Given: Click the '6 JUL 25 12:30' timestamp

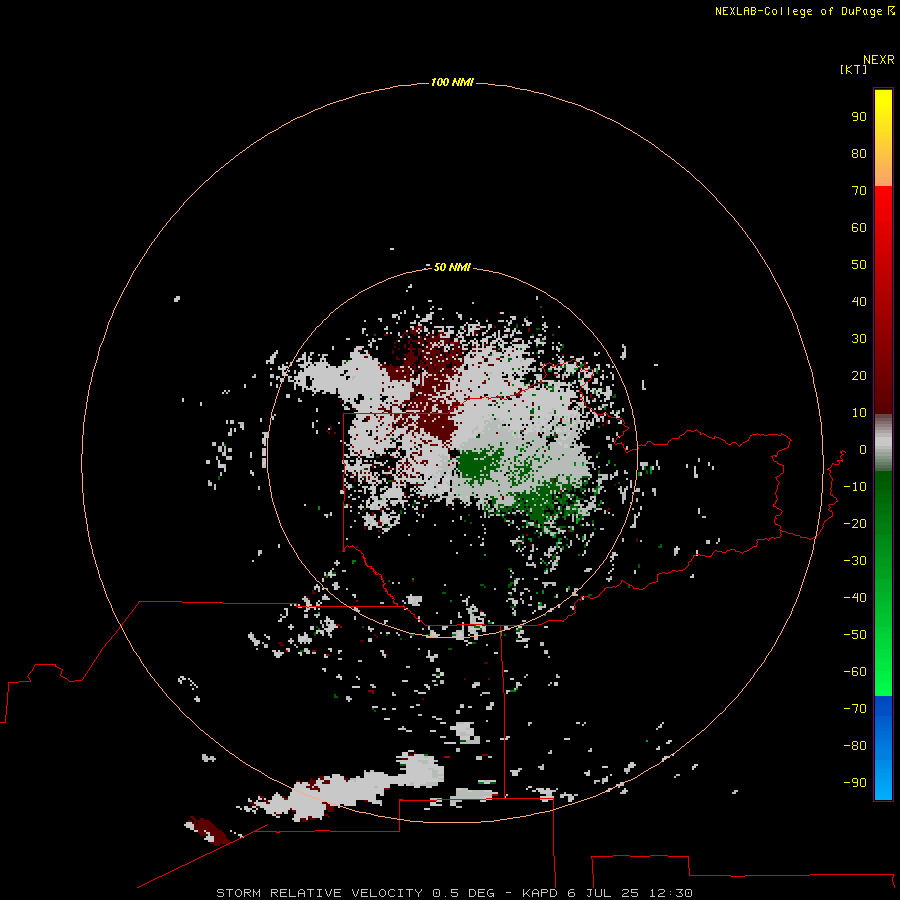Looking at the screenshot, I should click(630, 893).
